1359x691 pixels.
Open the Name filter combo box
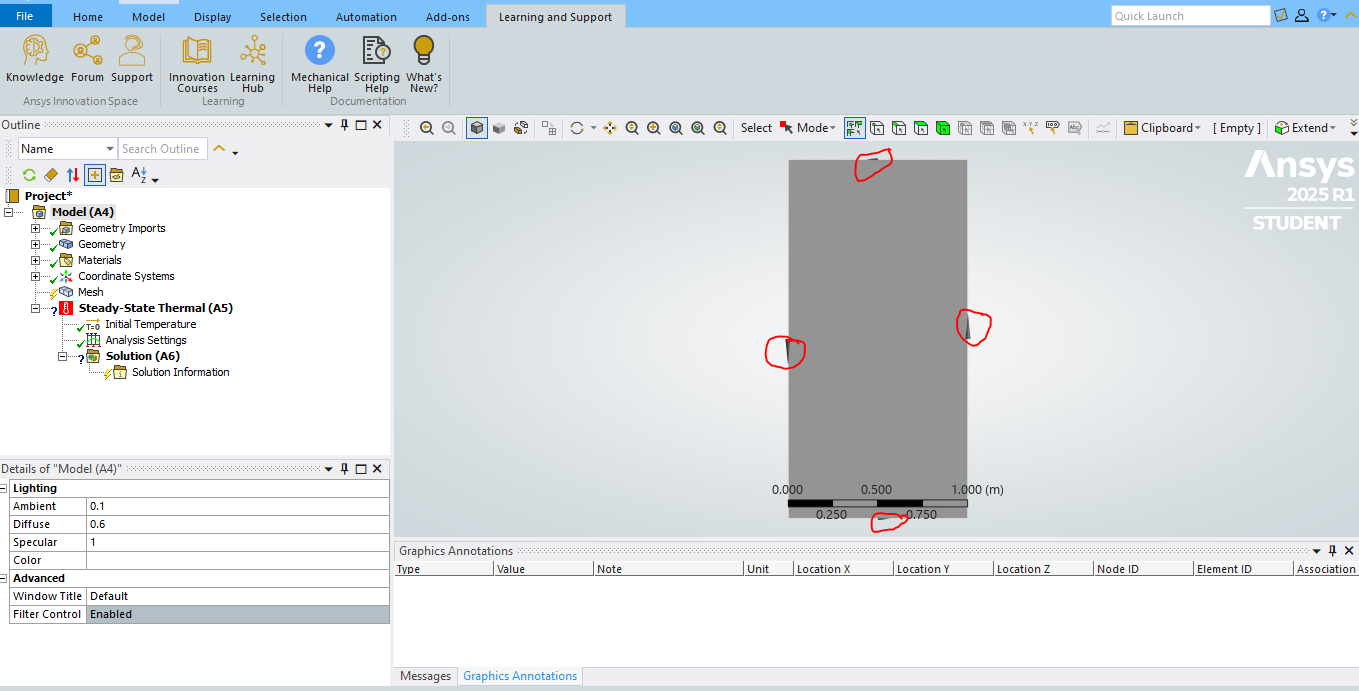(x=68, y=149)
